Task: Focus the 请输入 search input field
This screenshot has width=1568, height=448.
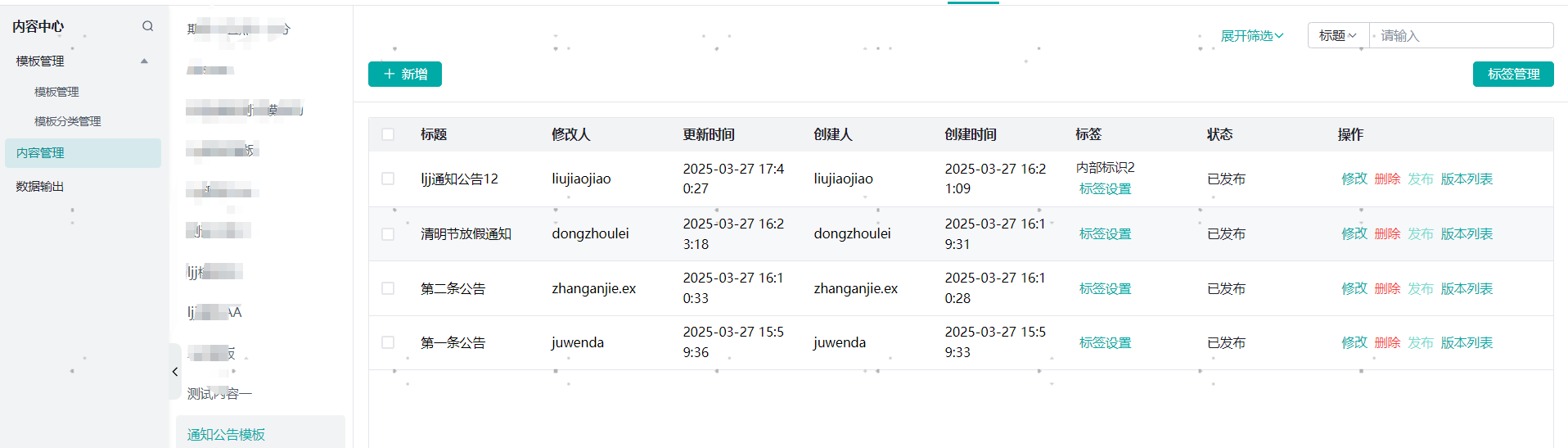Action: 1462,35
